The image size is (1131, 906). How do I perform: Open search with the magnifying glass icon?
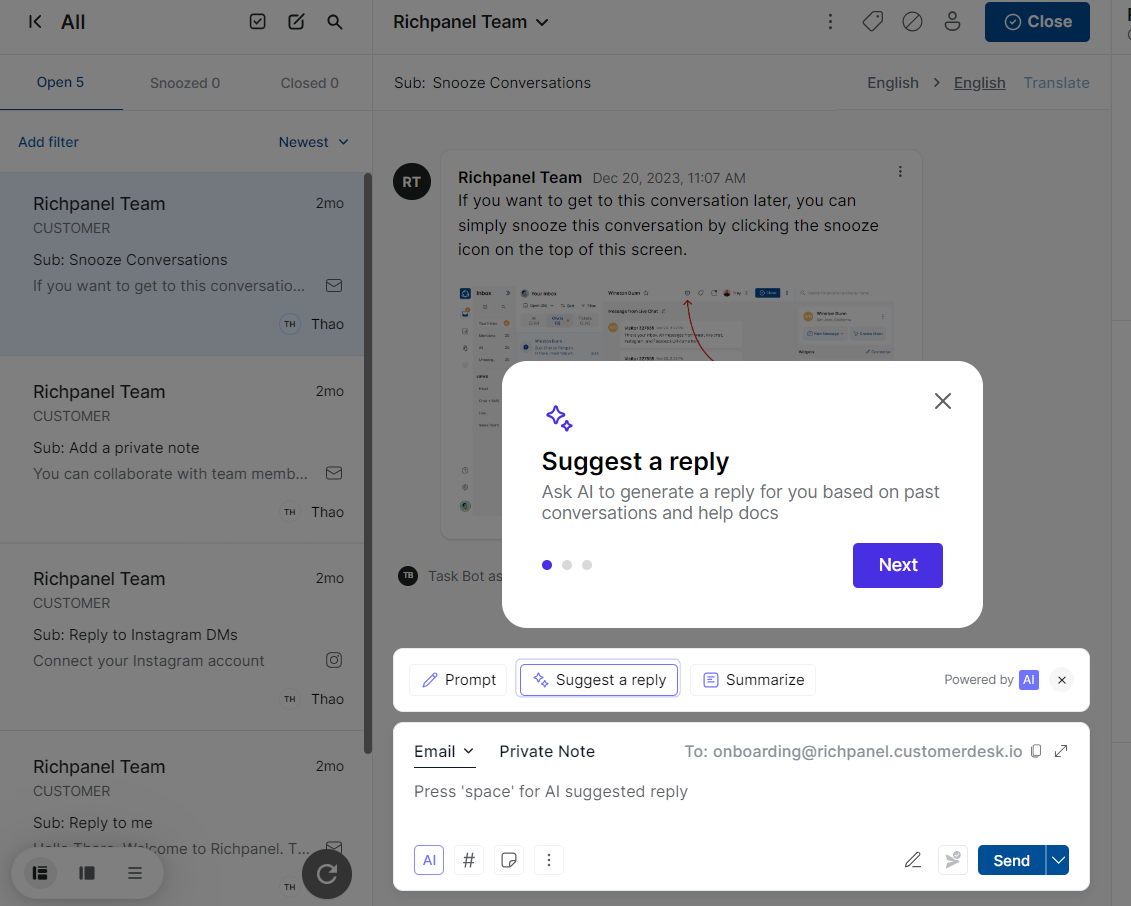pyautogui.click(x=335, y=22)
